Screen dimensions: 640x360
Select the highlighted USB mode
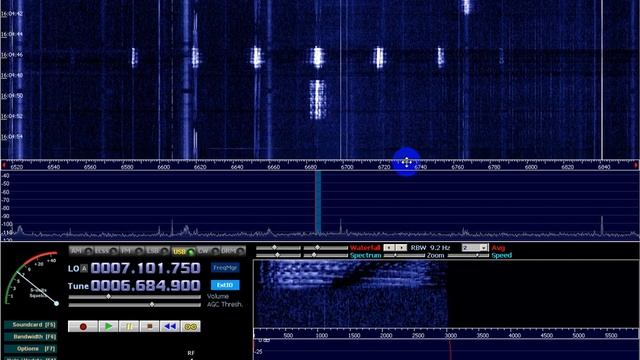183,251
